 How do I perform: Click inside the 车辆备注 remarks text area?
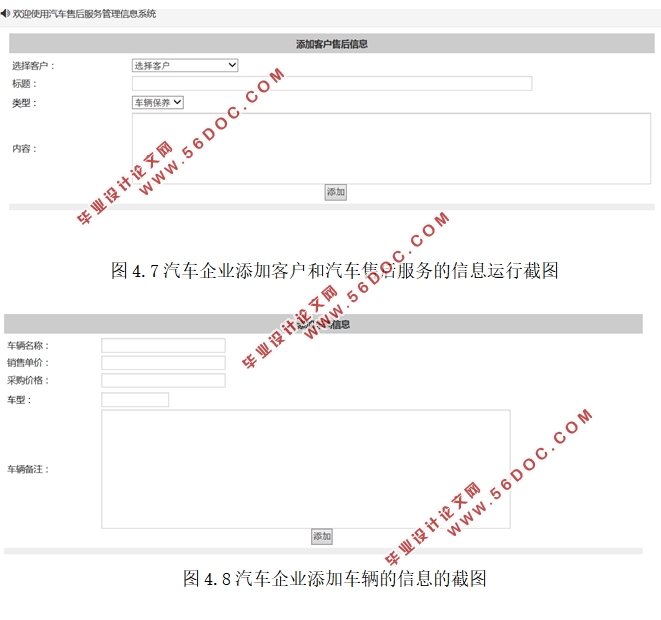click(306, 469)
